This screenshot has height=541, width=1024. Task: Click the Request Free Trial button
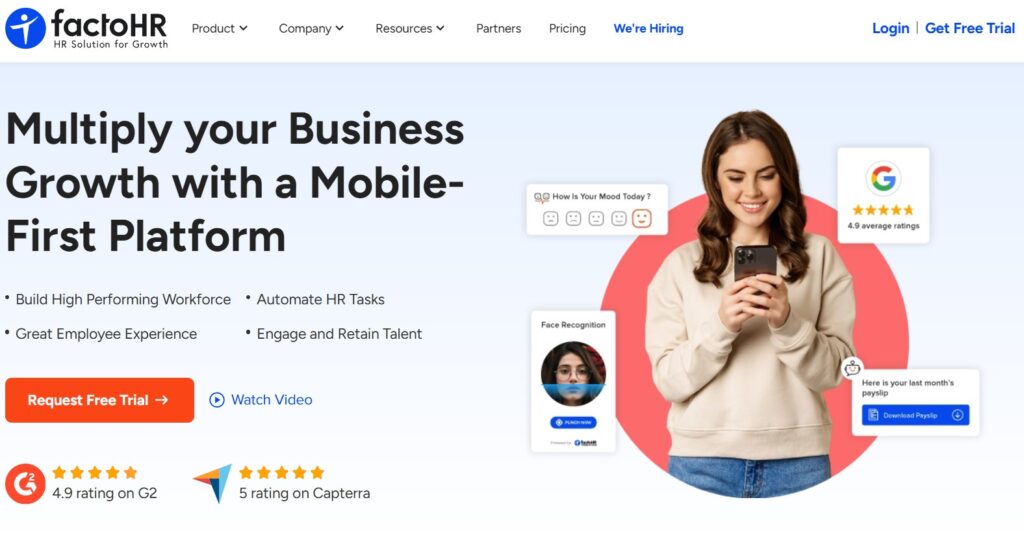(x=99, y=400)
